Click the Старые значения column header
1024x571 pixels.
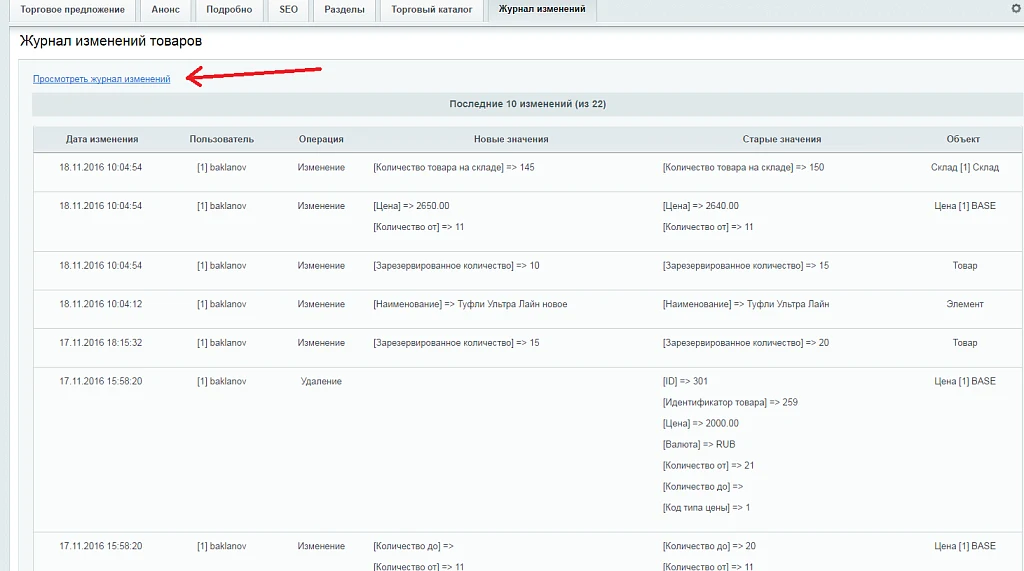tap(782, 139)
